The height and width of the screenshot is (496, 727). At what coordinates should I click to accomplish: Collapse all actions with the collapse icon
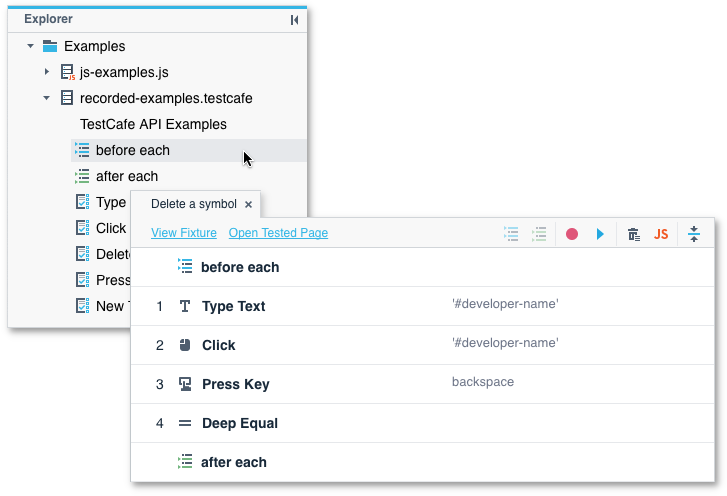coord(694,234)
